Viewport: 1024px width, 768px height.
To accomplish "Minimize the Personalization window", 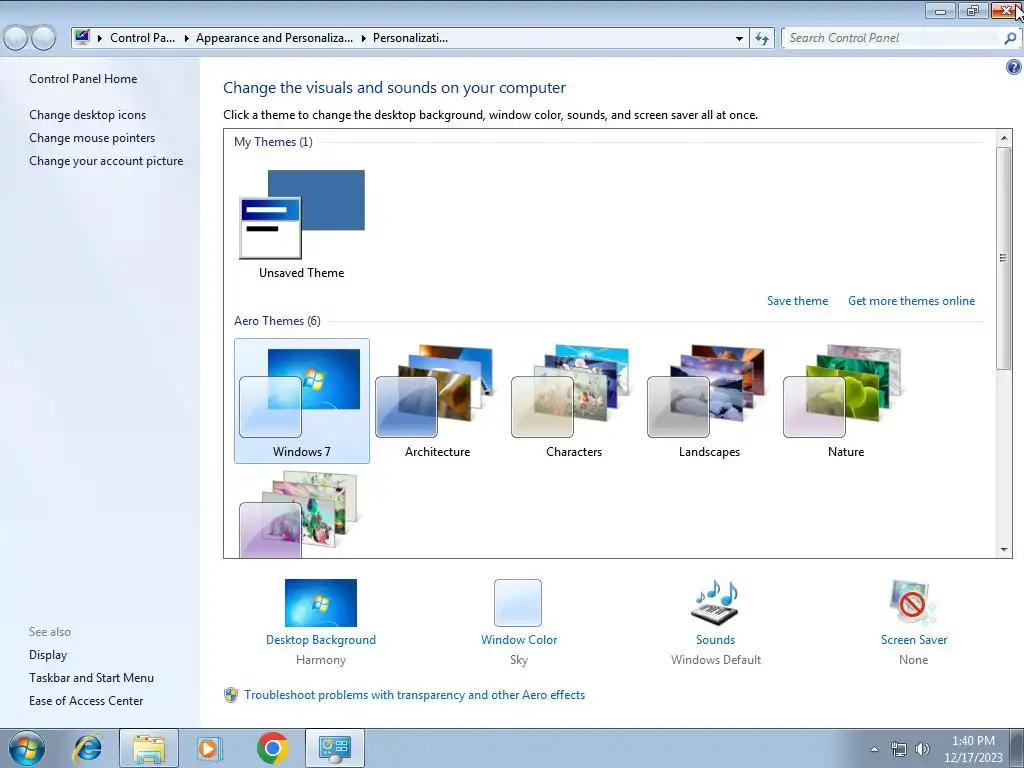I will tap(940, 10).
